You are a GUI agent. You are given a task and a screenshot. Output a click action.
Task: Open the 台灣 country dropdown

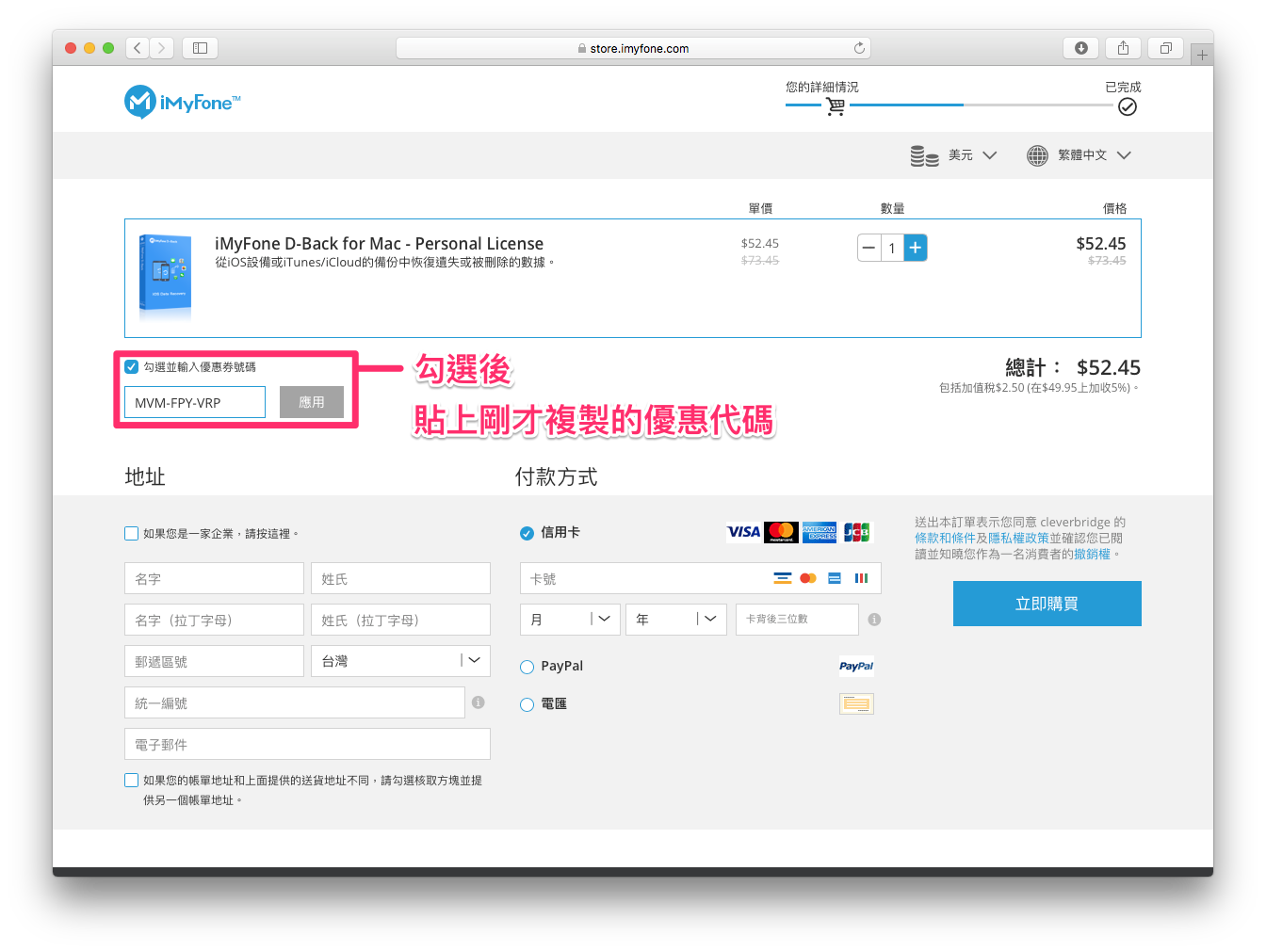coord(400,661)
